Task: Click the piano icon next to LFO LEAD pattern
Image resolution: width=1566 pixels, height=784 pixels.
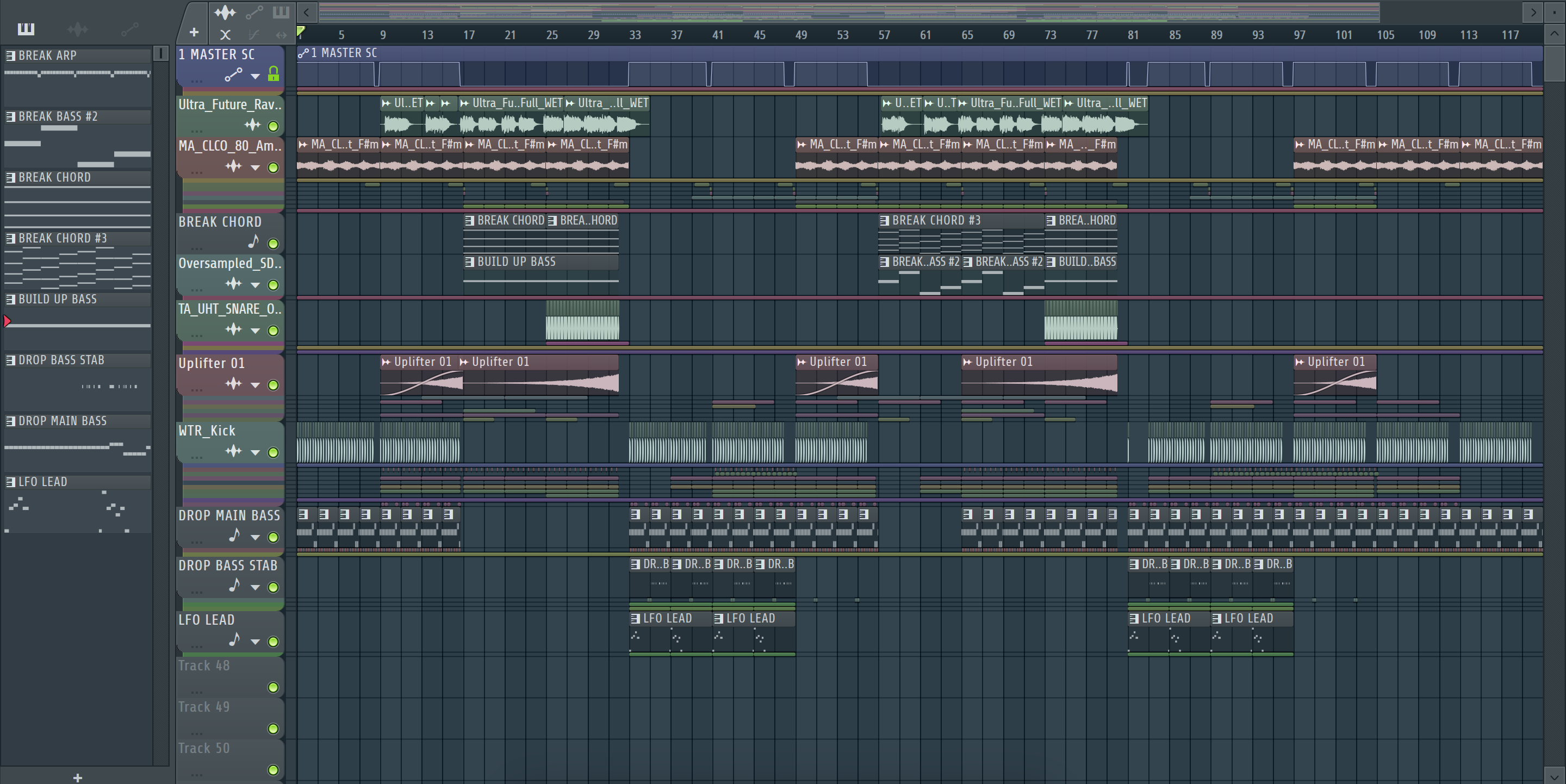Action: point(10,482)
